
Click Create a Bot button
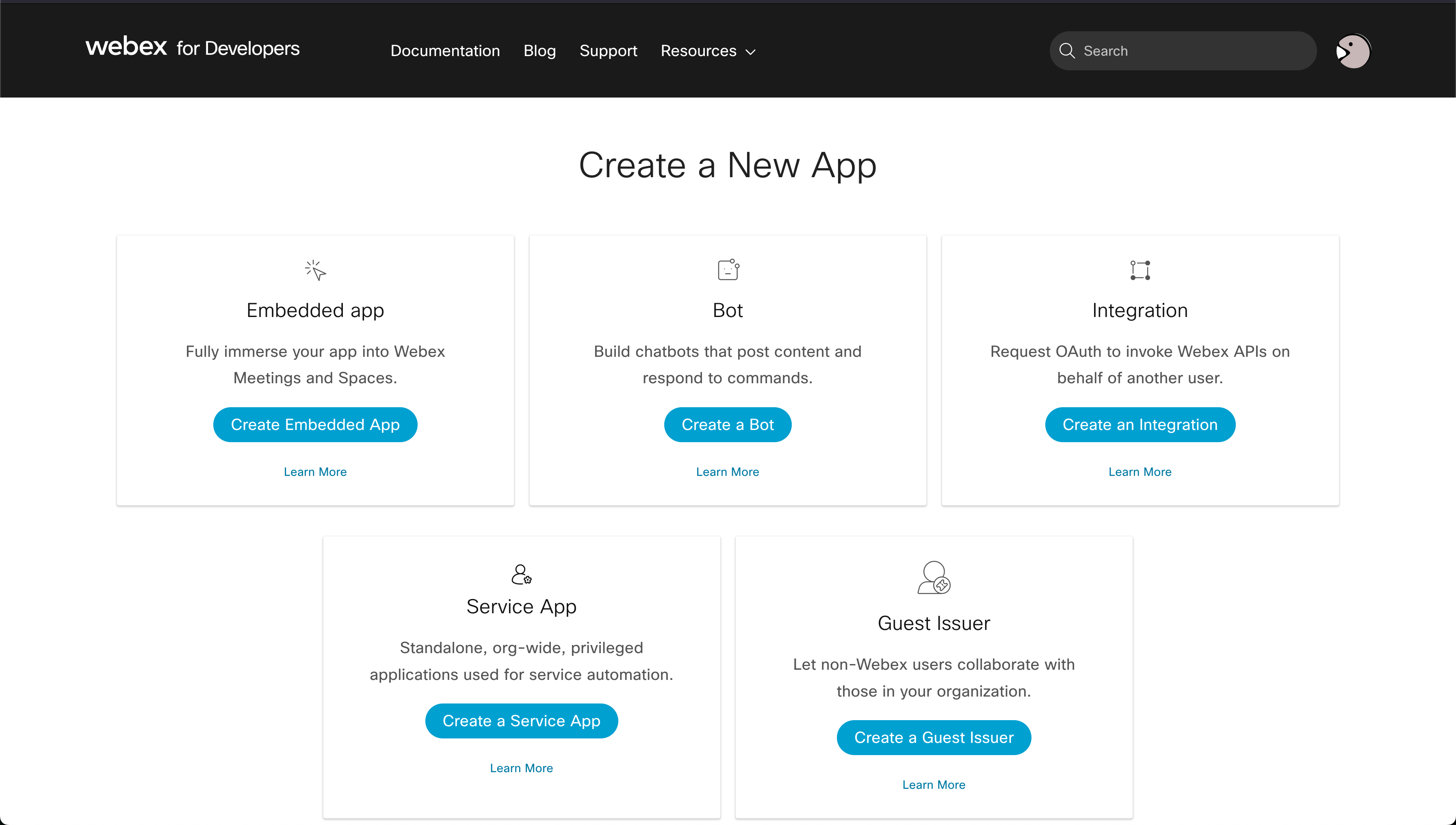728,424
